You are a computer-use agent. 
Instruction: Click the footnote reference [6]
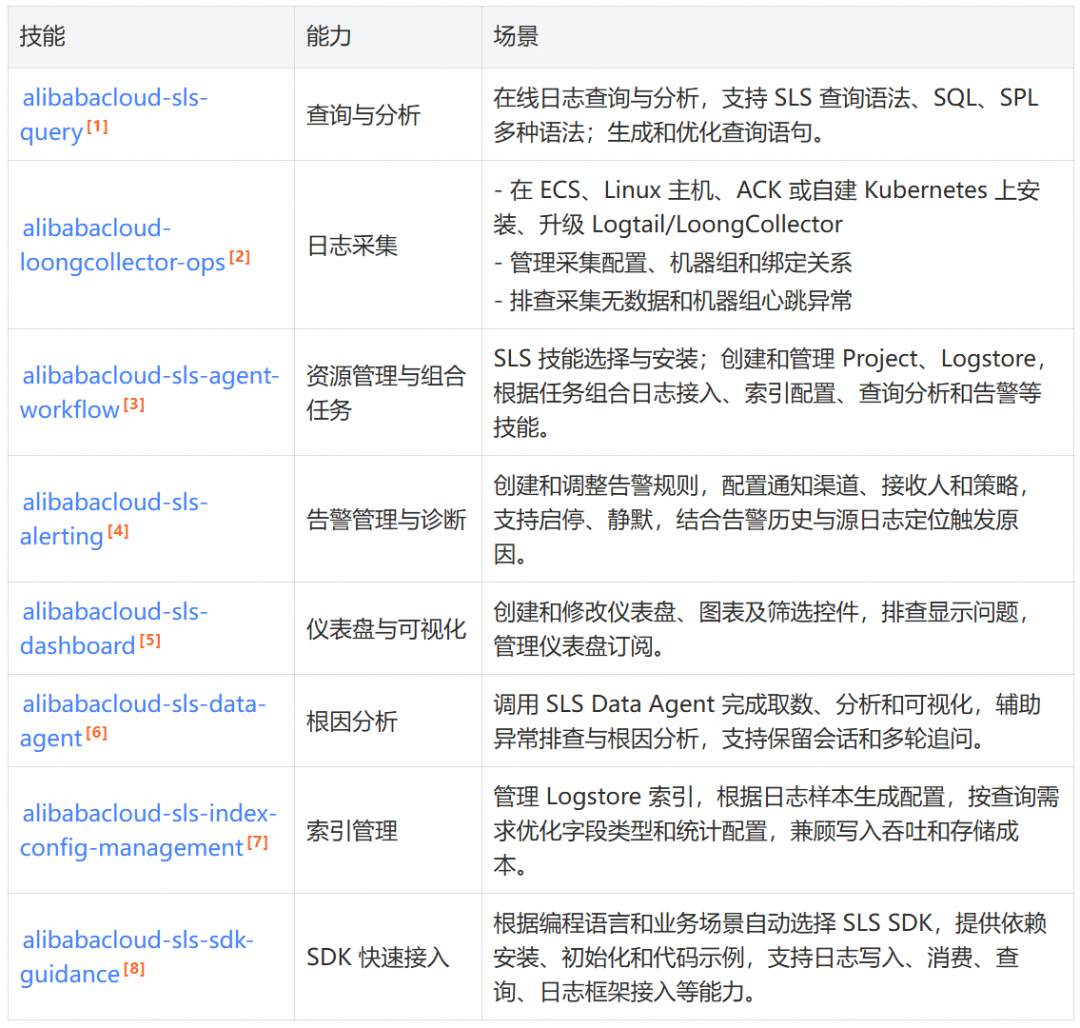click(96, 733)
